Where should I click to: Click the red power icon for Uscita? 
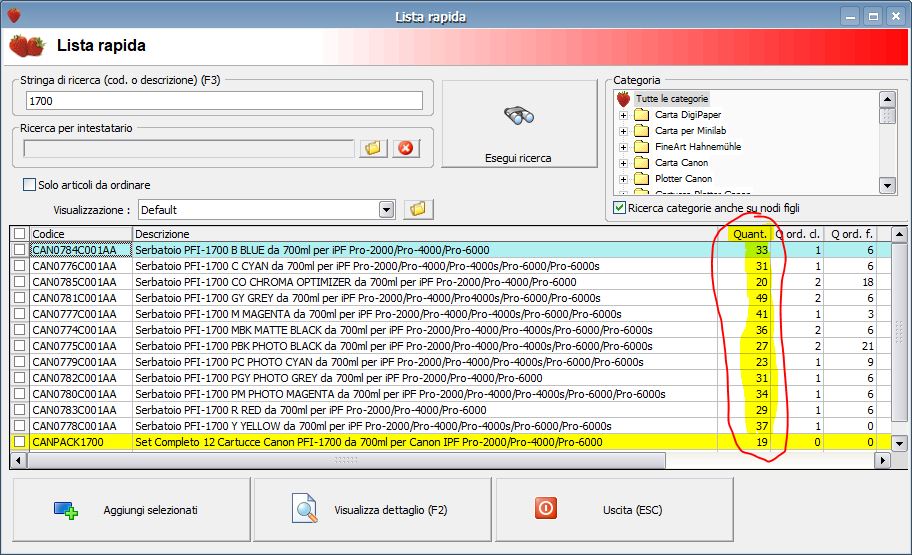point(546,508)
